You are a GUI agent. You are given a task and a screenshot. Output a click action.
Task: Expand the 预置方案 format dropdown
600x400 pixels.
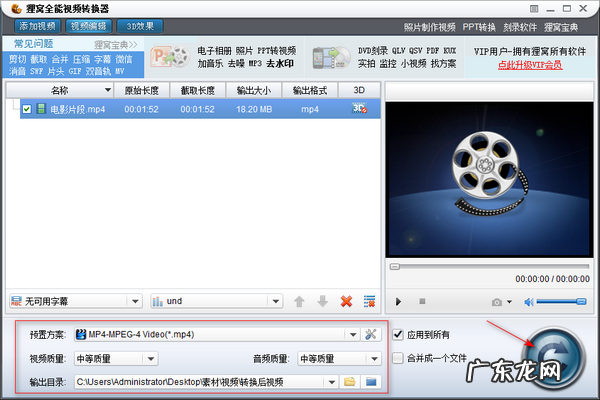[351, 334]
